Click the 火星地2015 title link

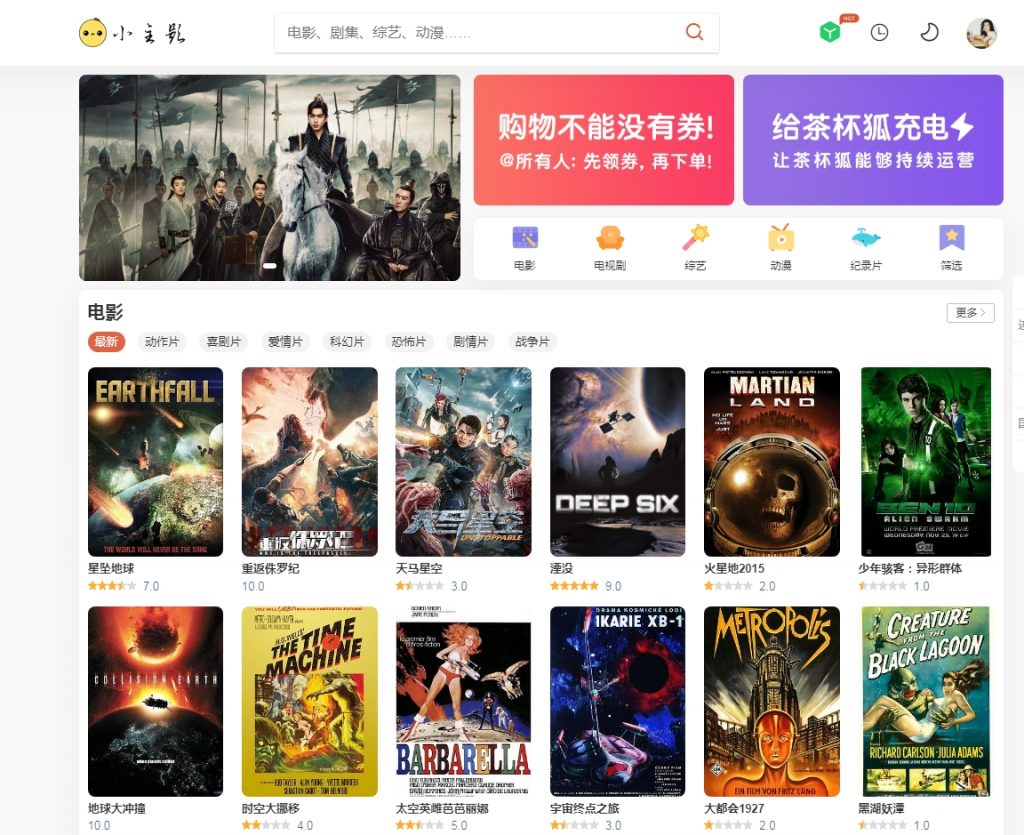coord(734,568)
